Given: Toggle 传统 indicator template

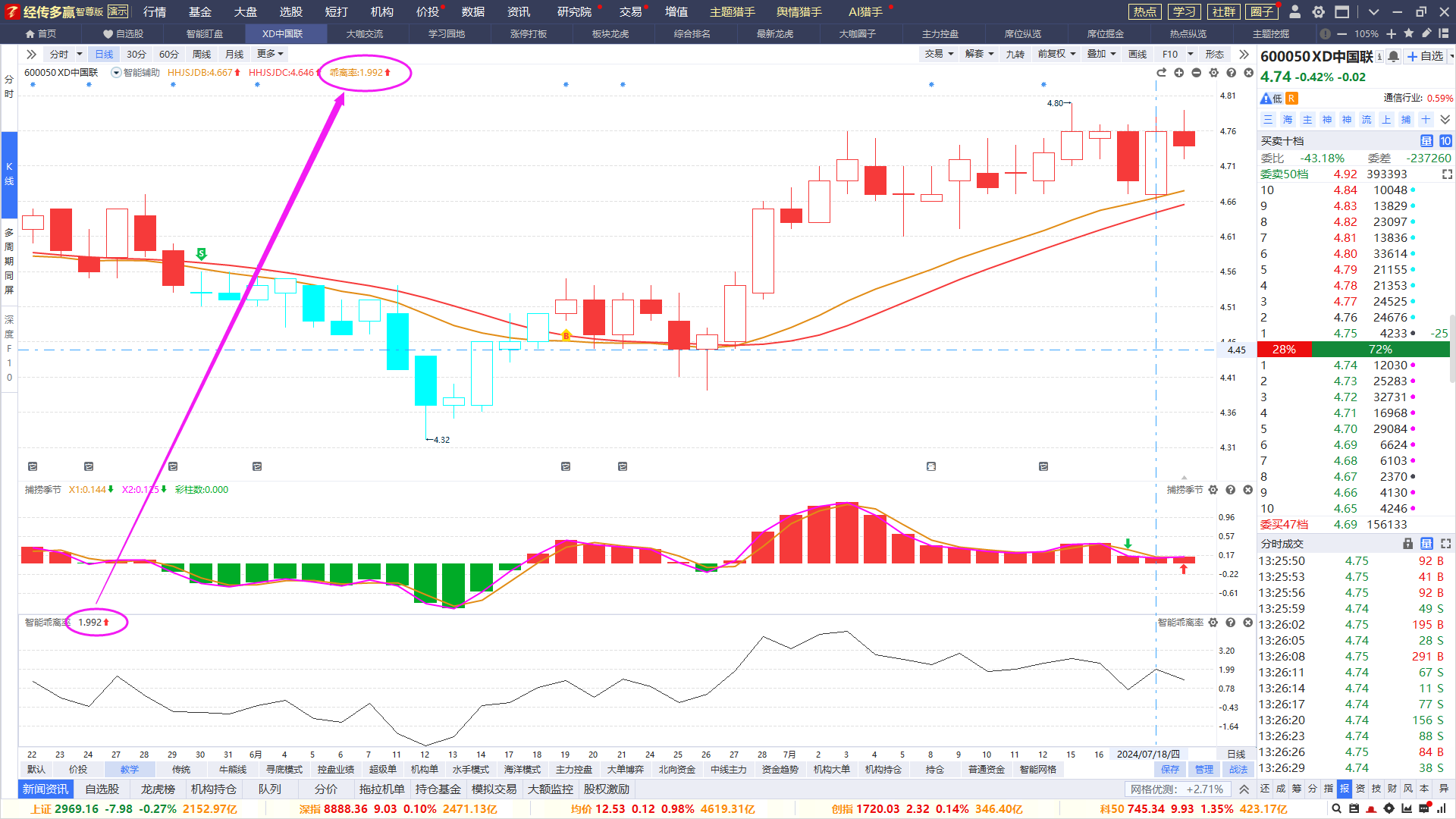Looking at the screenshot, I should (x=181, y=769).
